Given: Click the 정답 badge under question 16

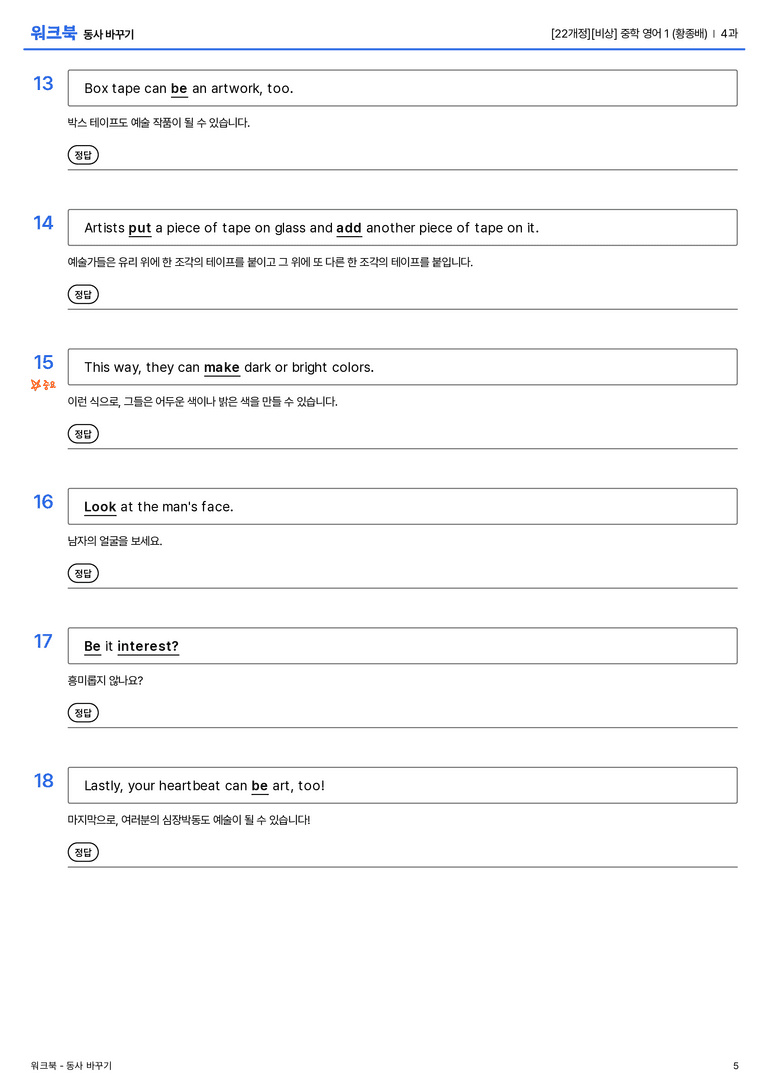Looking at the screenshot, I should click(83, 573).
